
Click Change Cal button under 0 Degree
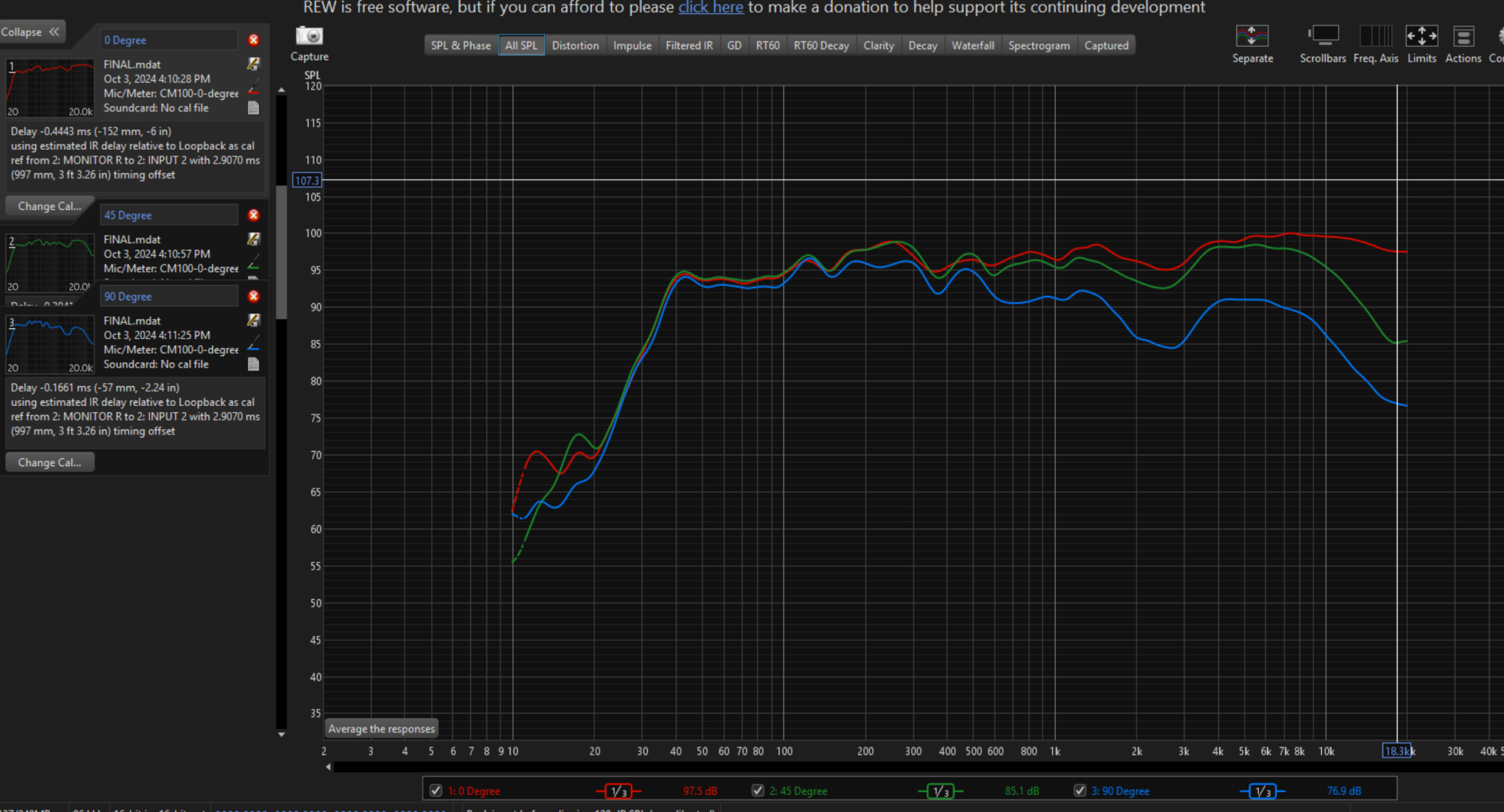click(x=49, y=206)
